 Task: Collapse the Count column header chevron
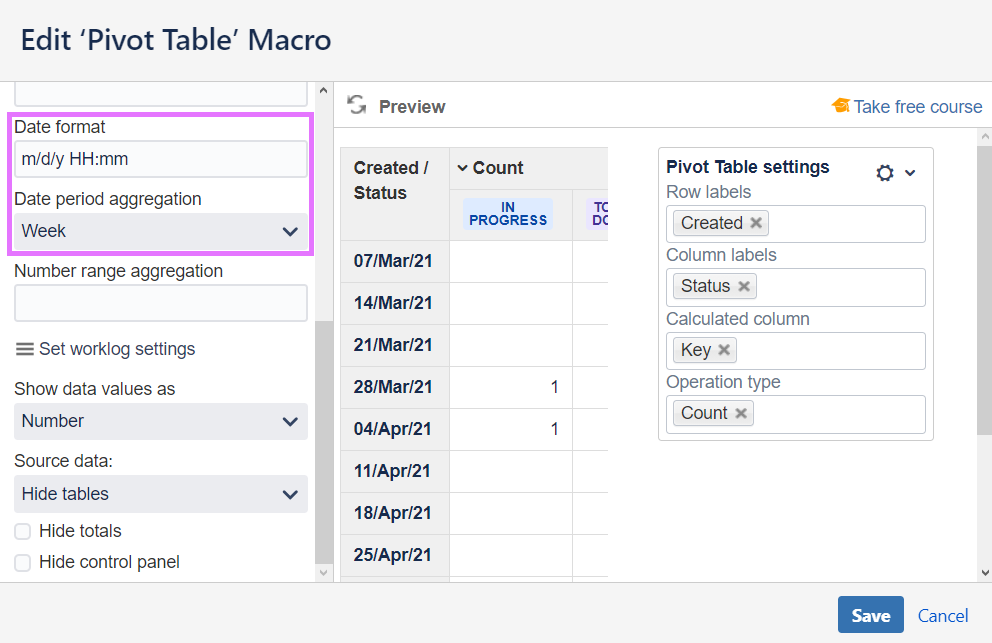tap(462, 168)
